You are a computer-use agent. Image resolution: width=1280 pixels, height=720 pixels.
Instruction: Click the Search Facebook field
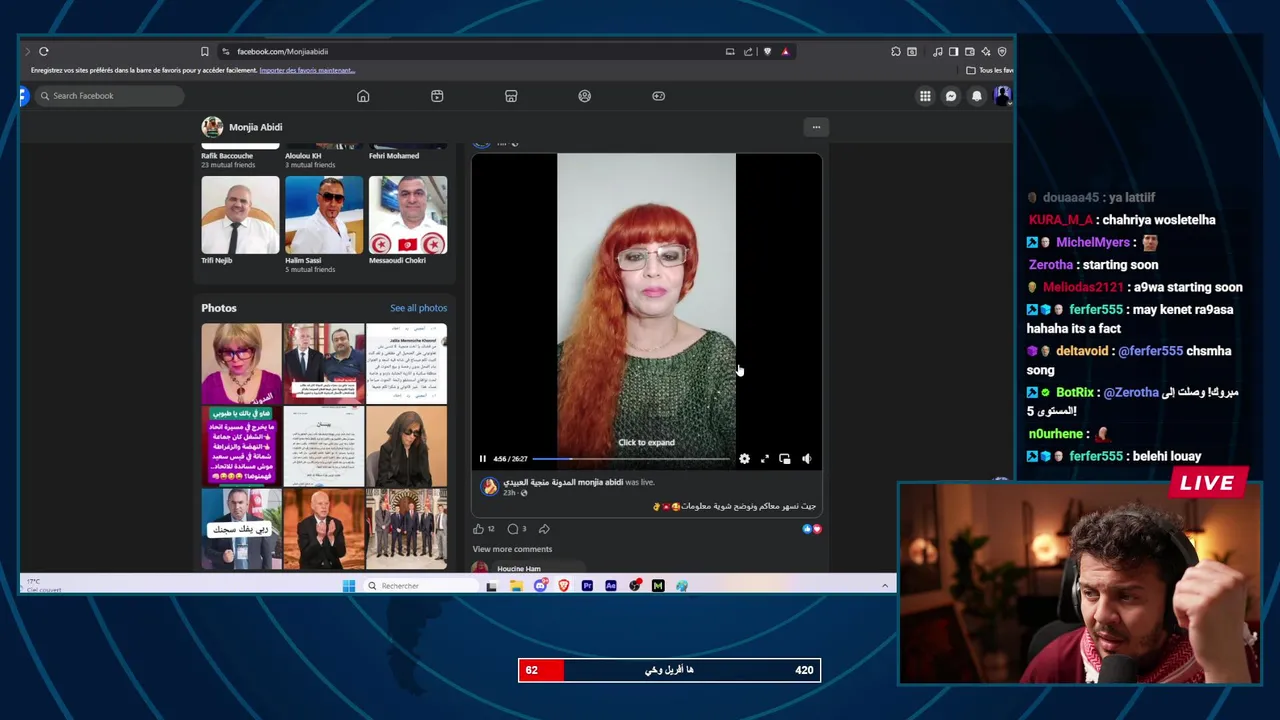[x=110, y=96]
